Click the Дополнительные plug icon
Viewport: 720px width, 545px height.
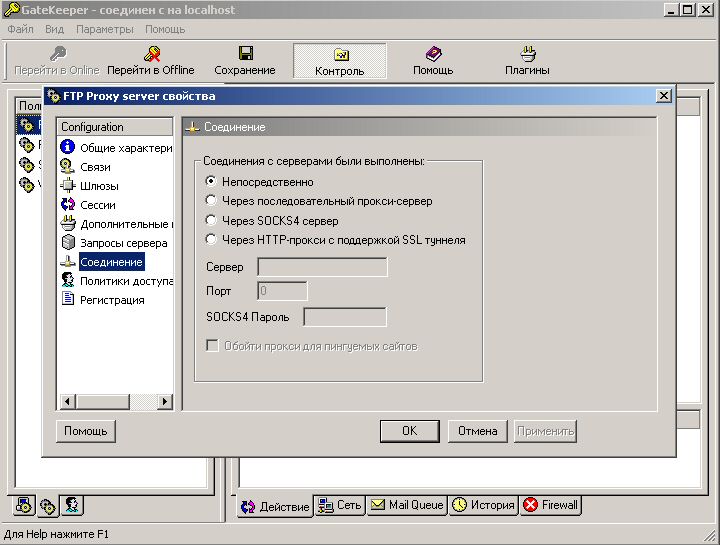[68, 224]
